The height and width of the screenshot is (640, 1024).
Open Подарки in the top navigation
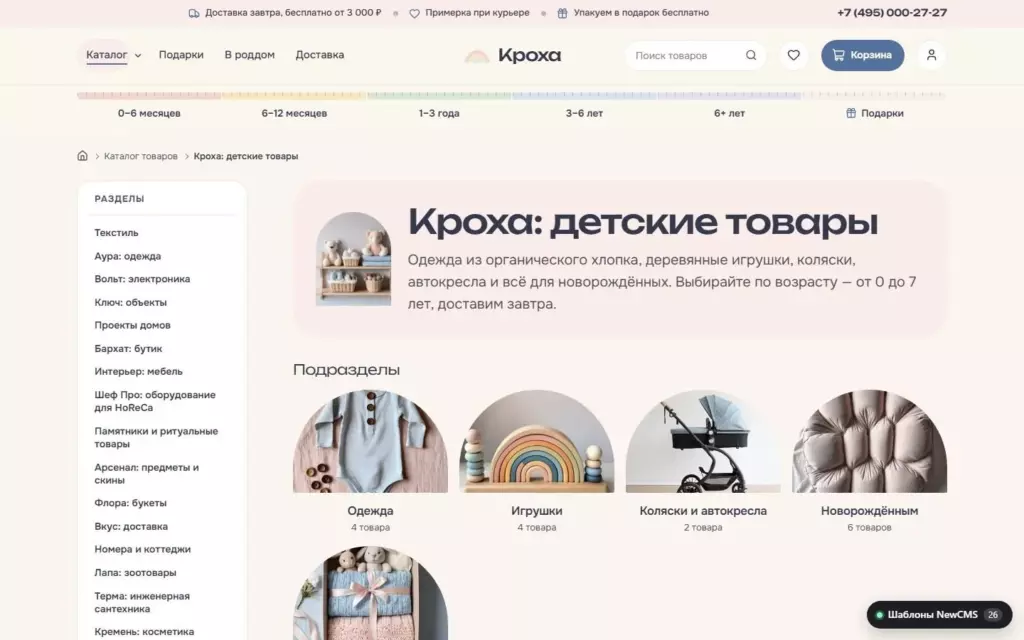(x=181, y=55)
